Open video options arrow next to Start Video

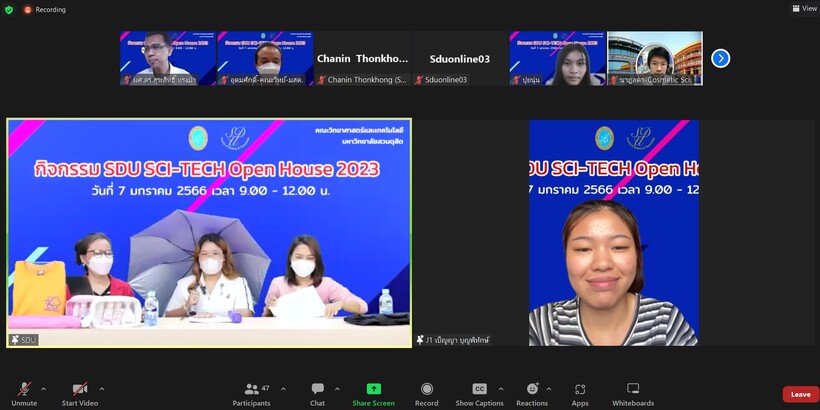pos(102,389)
